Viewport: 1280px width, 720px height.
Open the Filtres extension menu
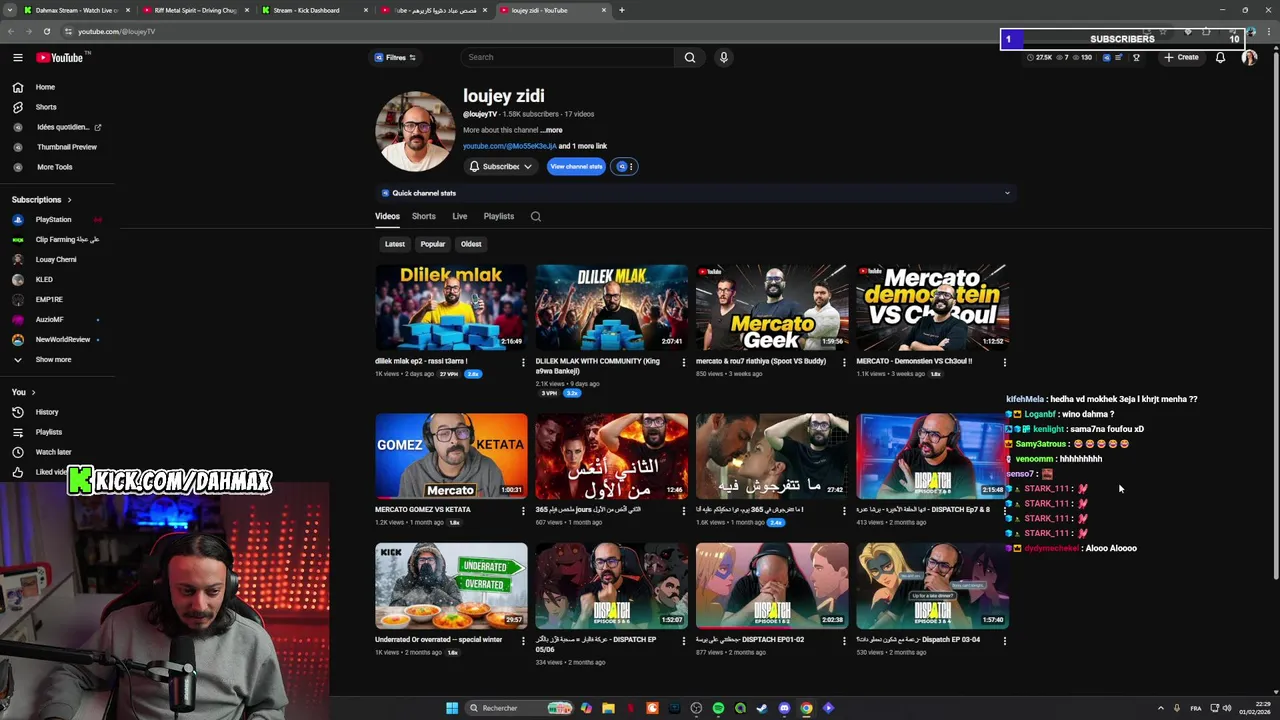396,57
